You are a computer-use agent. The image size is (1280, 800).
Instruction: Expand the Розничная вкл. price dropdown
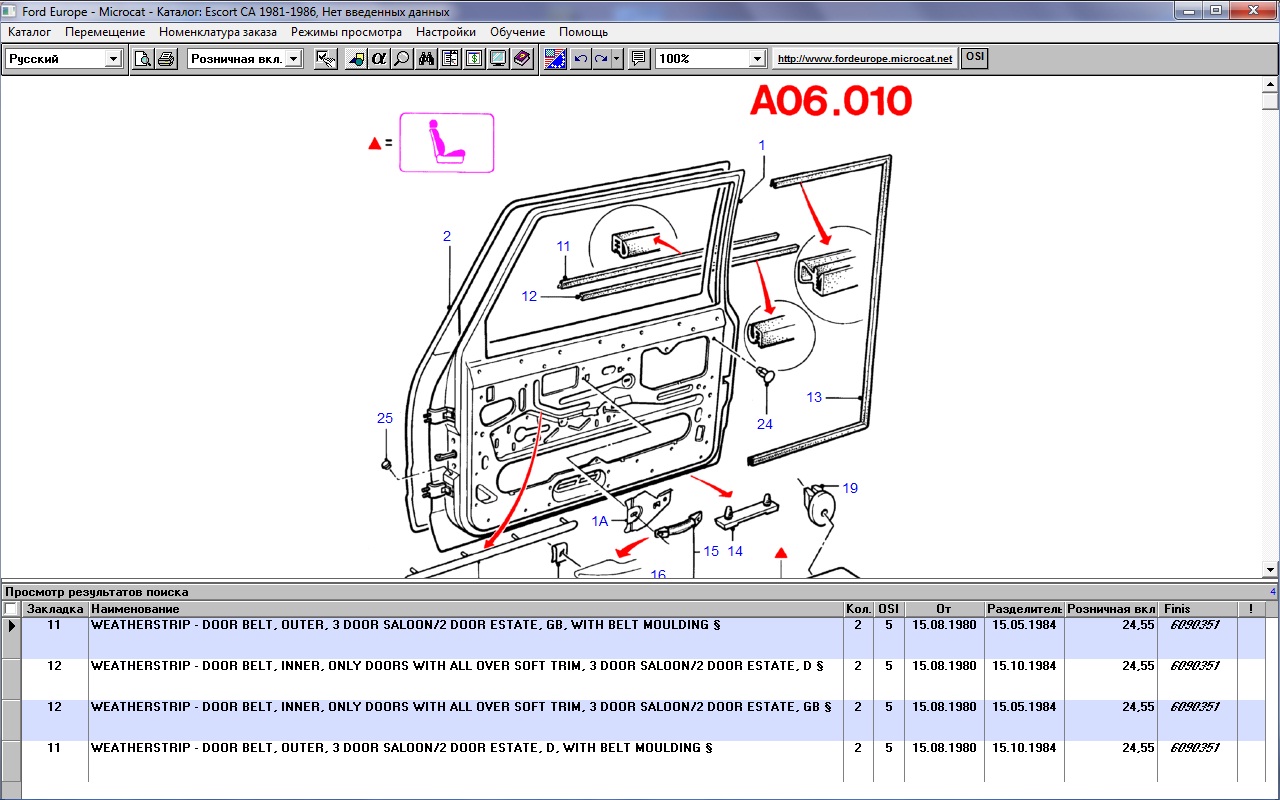[293, 59]
